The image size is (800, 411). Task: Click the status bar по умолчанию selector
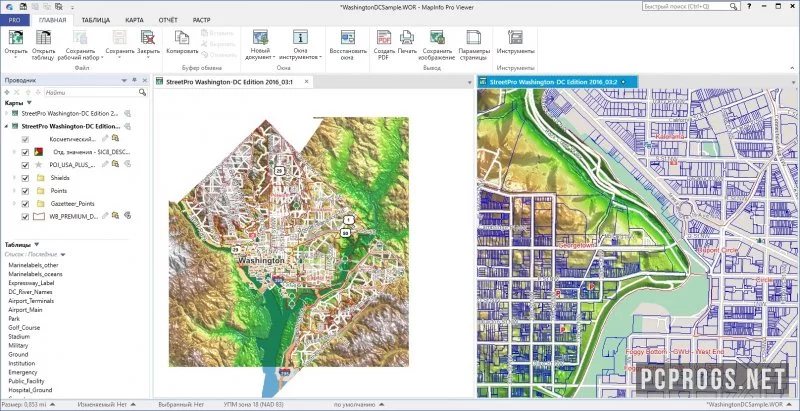(x=358, y=404)
